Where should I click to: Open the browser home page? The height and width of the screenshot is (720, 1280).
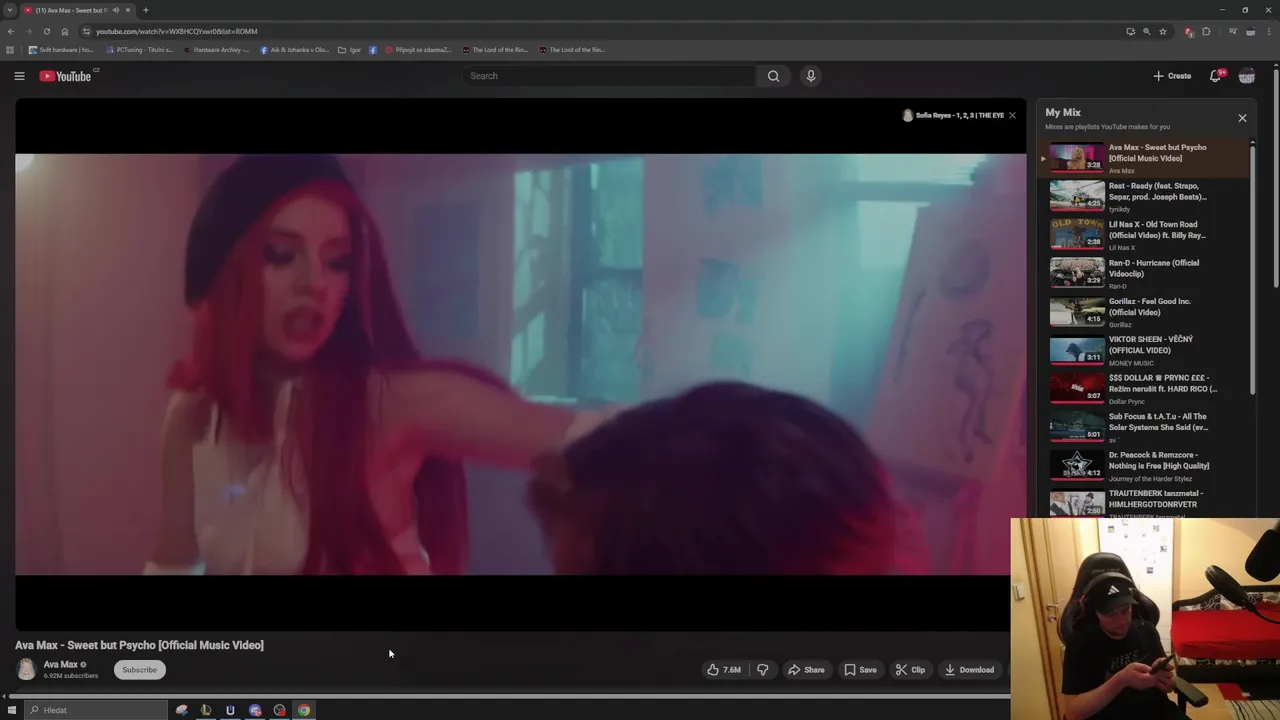click(x=65, y=31)
